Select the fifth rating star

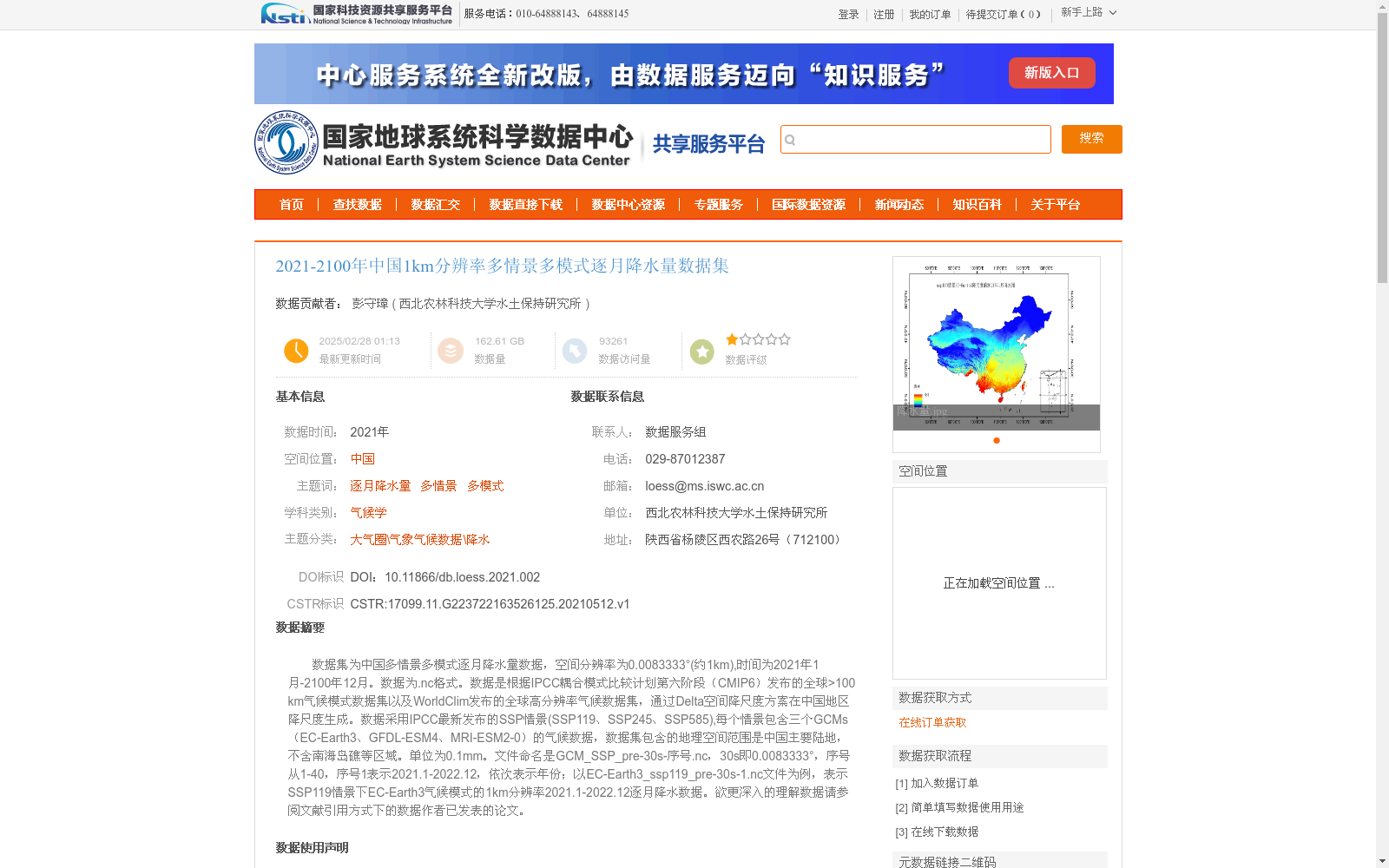click(784, 339)
